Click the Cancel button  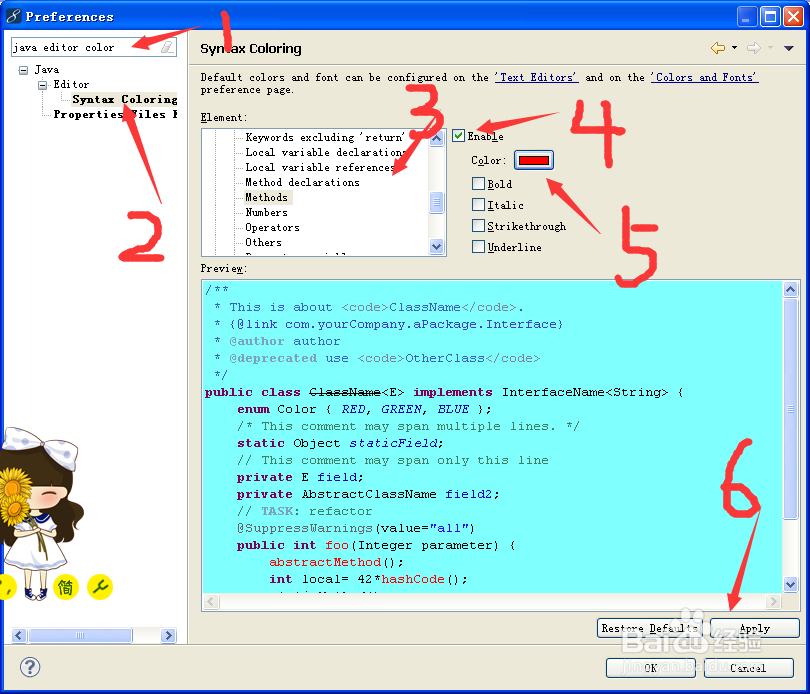pyautogui.click(x=749, y=668)
